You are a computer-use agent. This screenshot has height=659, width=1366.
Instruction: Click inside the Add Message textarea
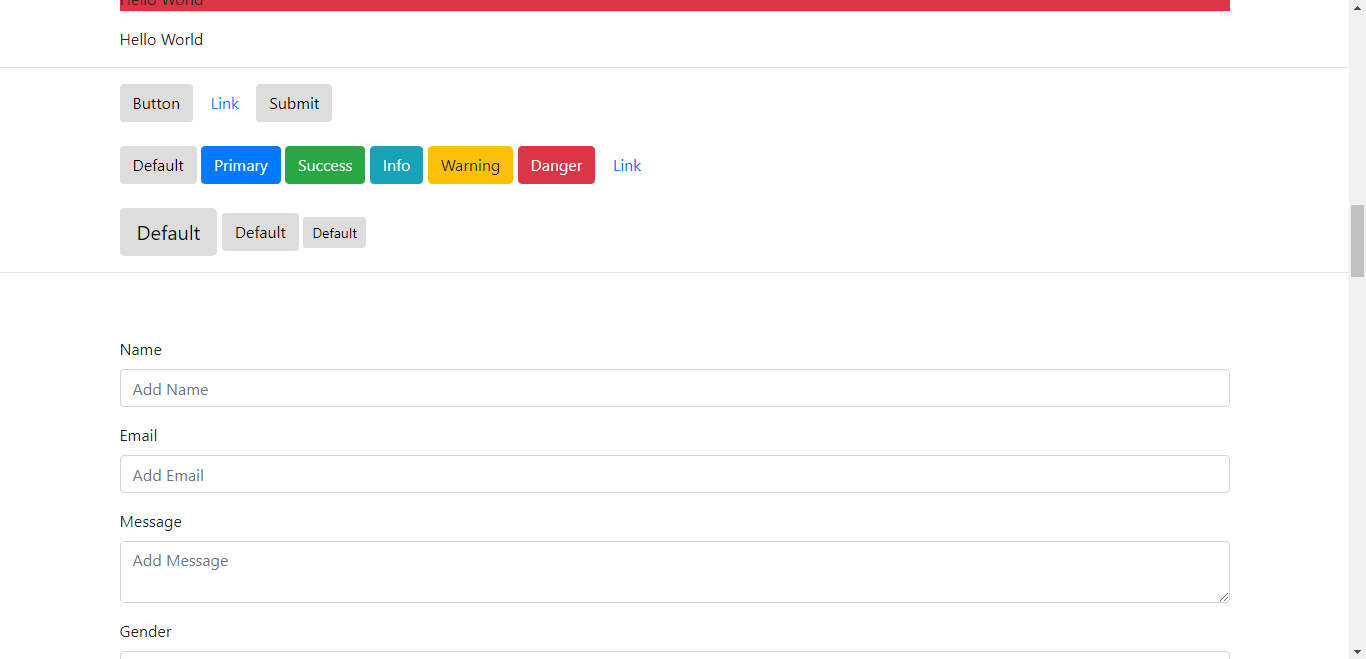[x=675, y=571]
